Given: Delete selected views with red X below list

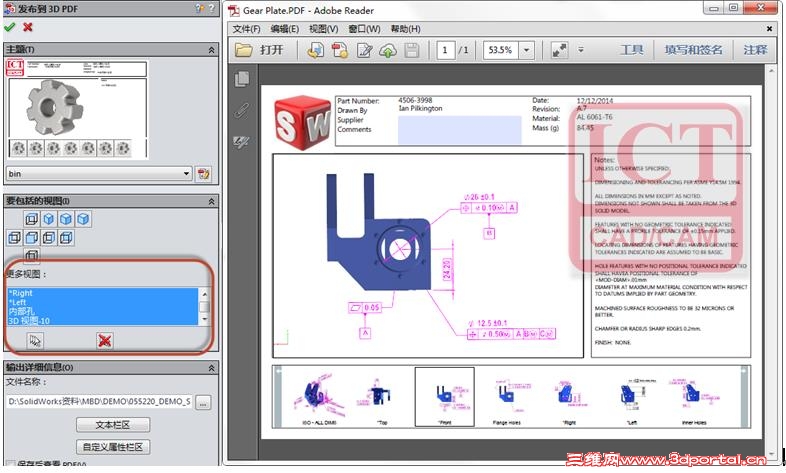Looking at the screenshot, I should pos(104,341).
